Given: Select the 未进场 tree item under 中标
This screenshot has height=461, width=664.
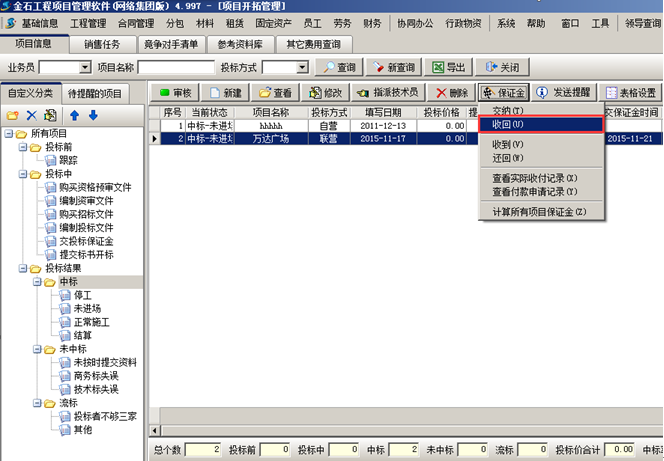Looking at the screenshot, I should coord(88,309).
